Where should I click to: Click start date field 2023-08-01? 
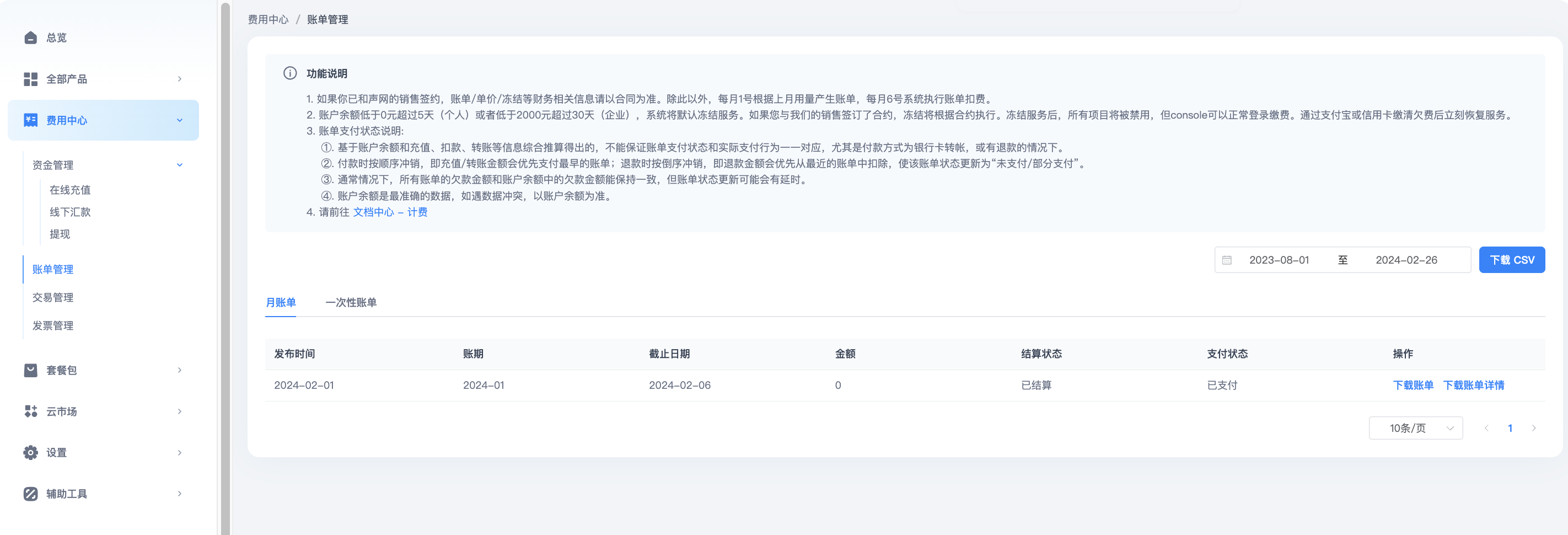click(x=1279, y=260)
